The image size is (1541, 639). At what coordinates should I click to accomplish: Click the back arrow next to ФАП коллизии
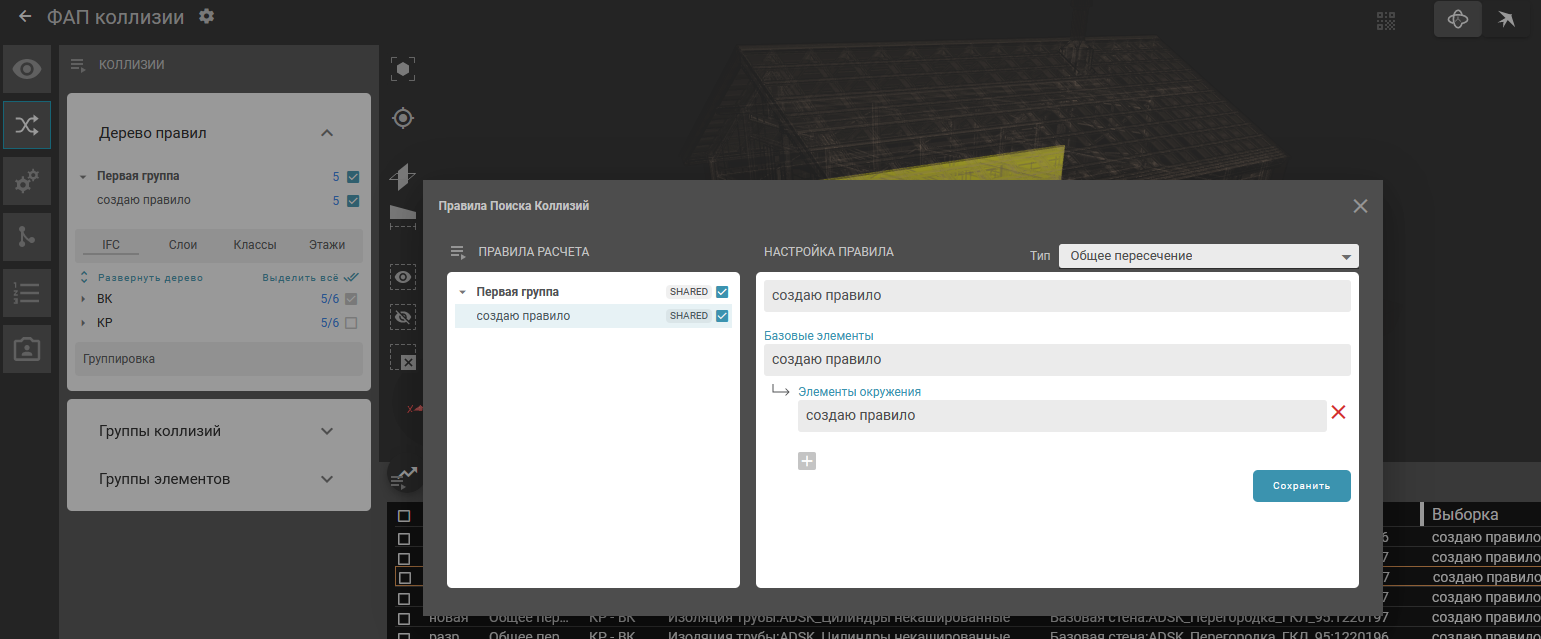(25, 17)
